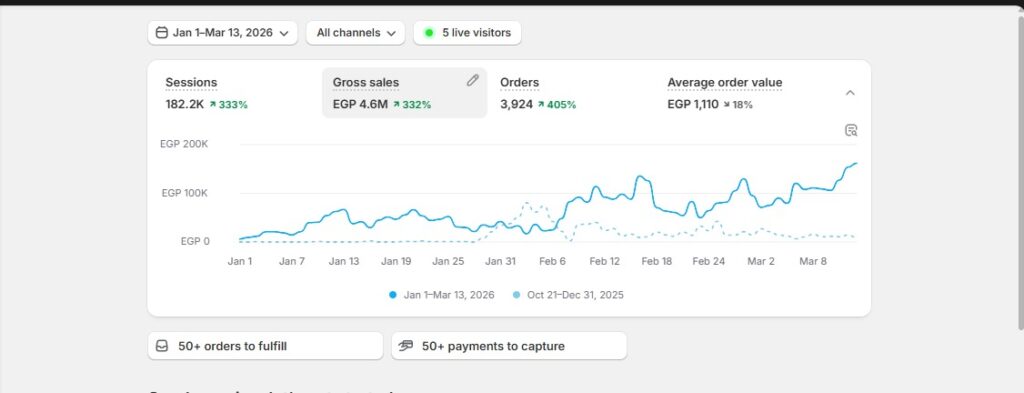Image resolution: width=1024 pixels, height=393 pixels.
Task: Open the chart report view icon
Action: point(851,130)
